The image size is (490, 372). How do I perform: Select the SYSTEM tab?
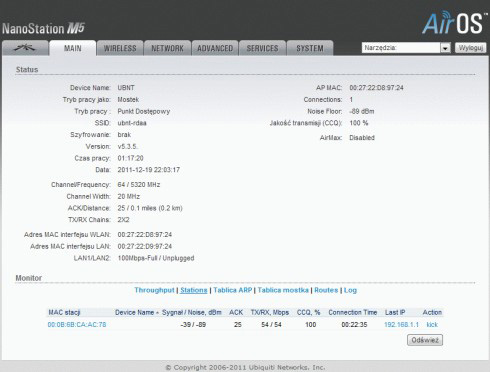[x=310, y=48]
